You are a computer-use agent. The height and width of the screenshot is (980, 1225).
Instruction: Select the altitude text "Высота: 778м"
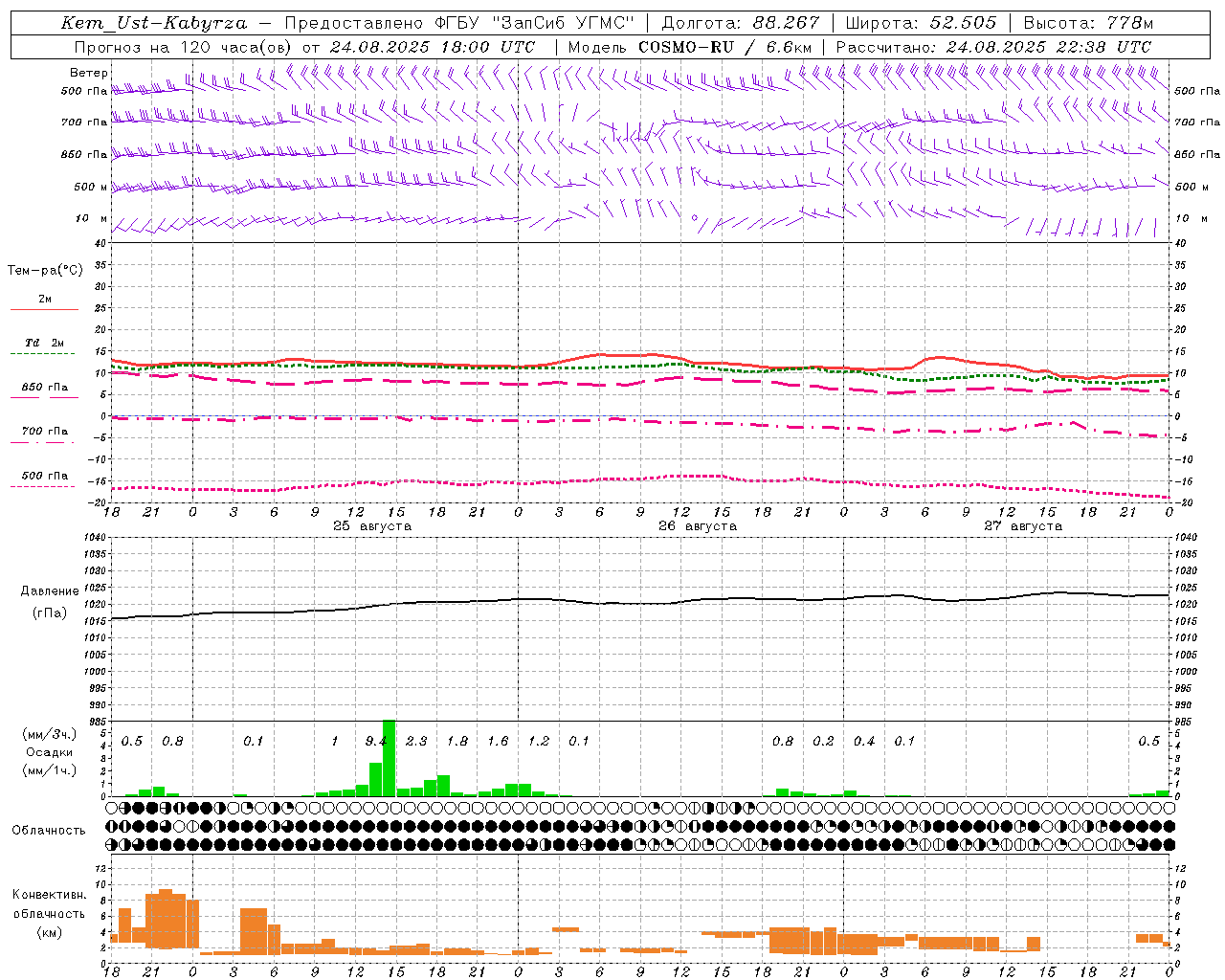[x=1088, y=23]
